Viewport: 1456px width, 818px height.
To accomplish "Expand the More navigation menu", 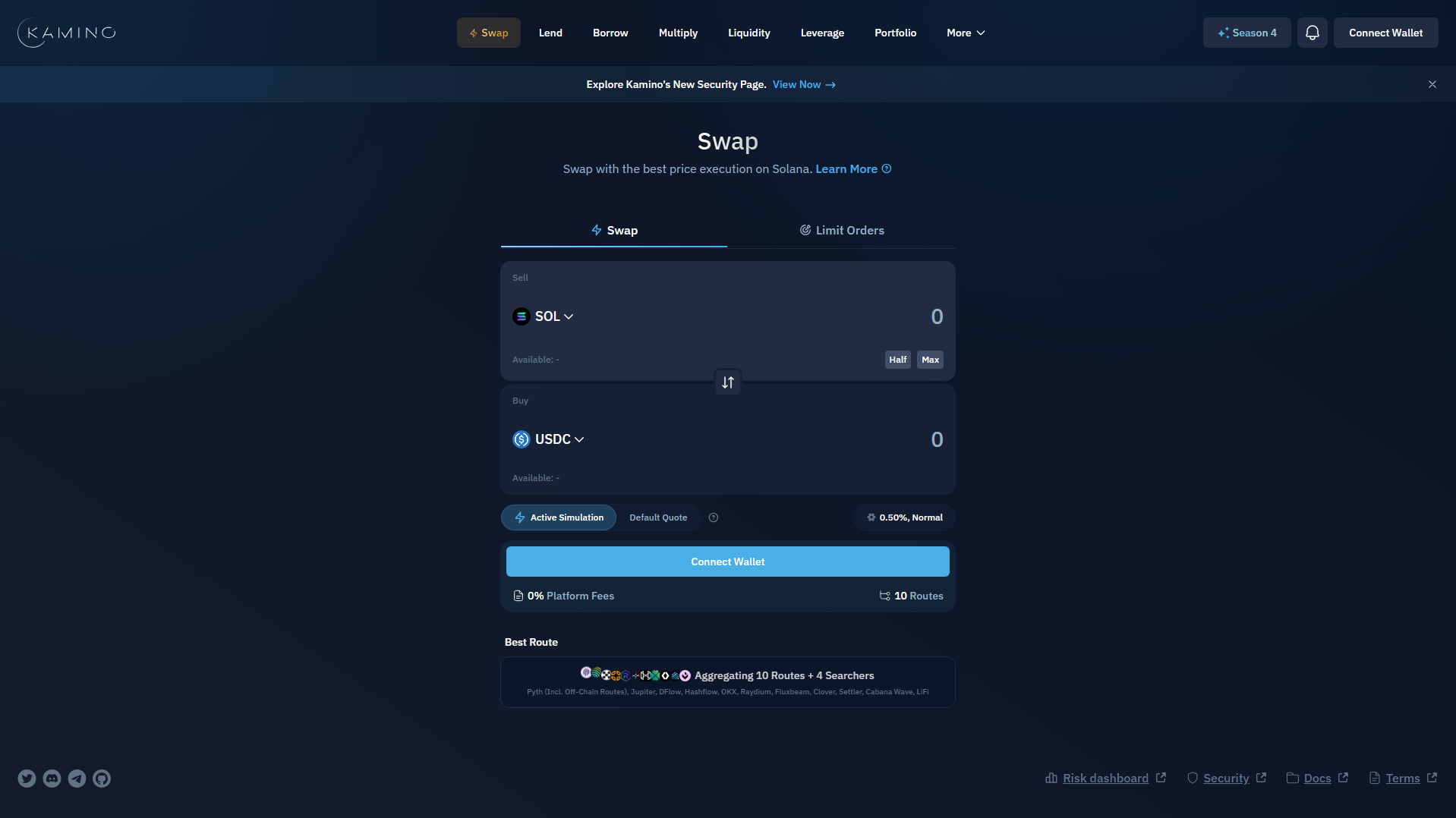I will pyautogui.click(x=966, y=33).
